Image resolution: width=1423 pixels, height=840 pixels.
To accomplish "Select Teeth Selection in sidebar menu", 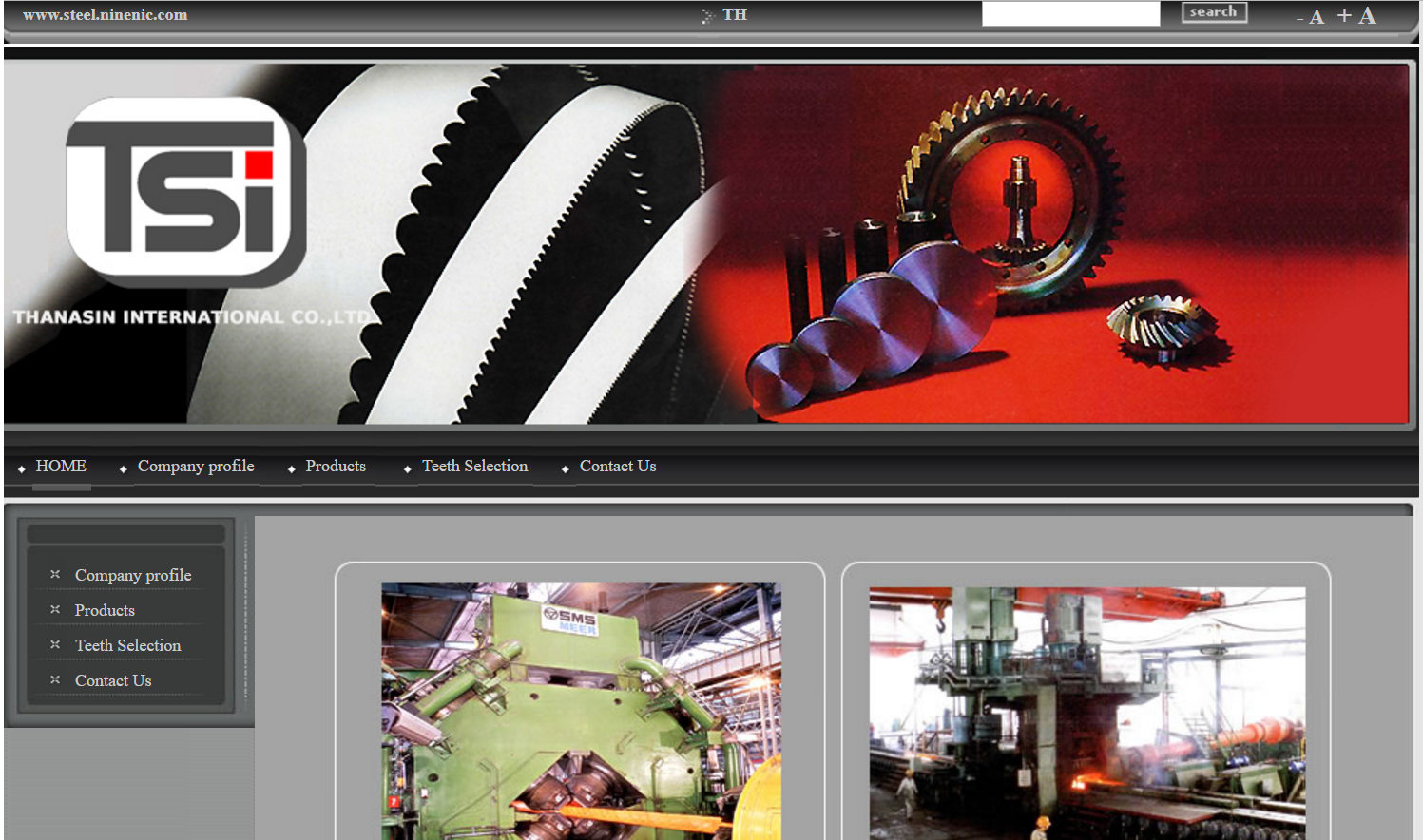I will [127, 645].
